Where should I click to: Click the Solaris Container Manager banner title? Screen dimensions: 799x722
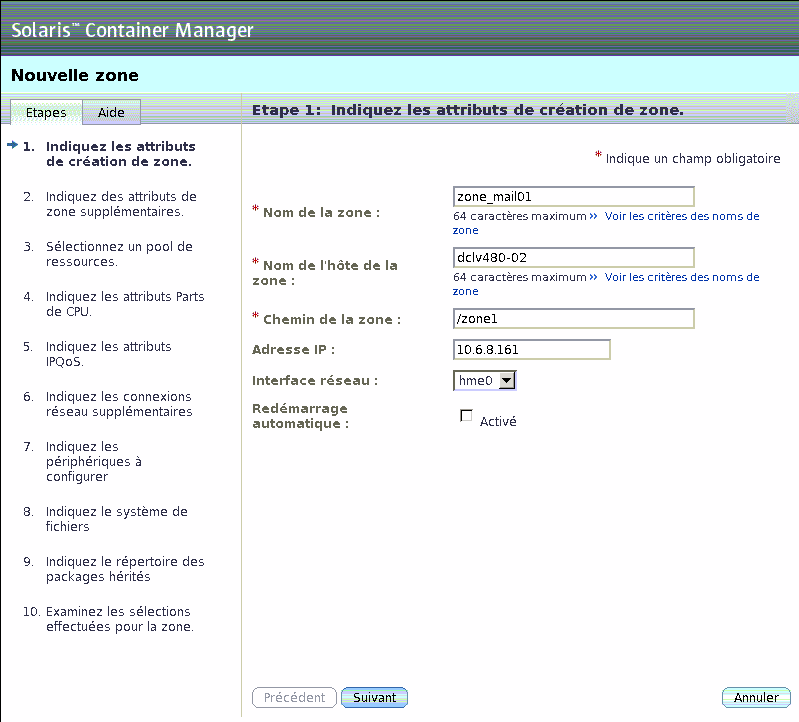[x=132, y=31]
